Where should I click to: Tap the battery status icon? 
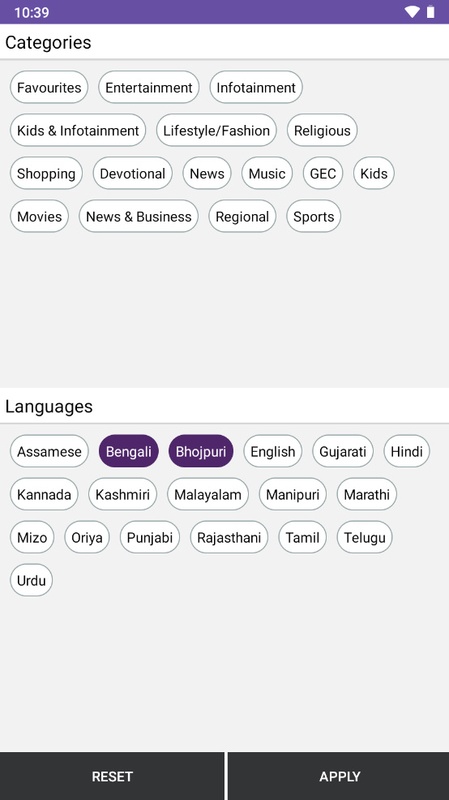coord(431,12)
